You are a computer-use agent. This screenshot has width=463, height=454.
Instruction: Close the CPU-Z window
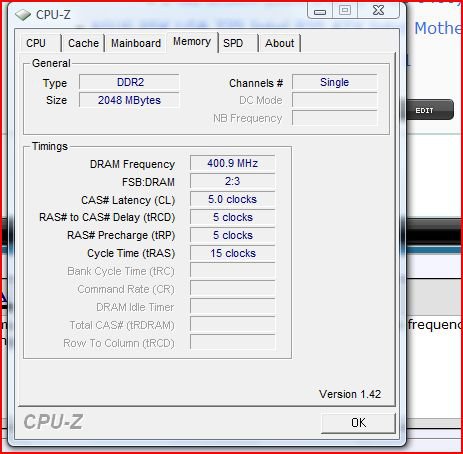point(378,10)
